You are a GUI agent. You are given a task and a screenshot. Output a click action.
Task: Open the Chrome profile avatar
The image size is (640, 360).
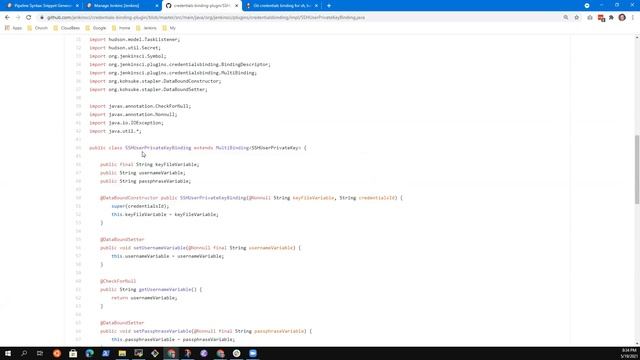coord(622,18)
